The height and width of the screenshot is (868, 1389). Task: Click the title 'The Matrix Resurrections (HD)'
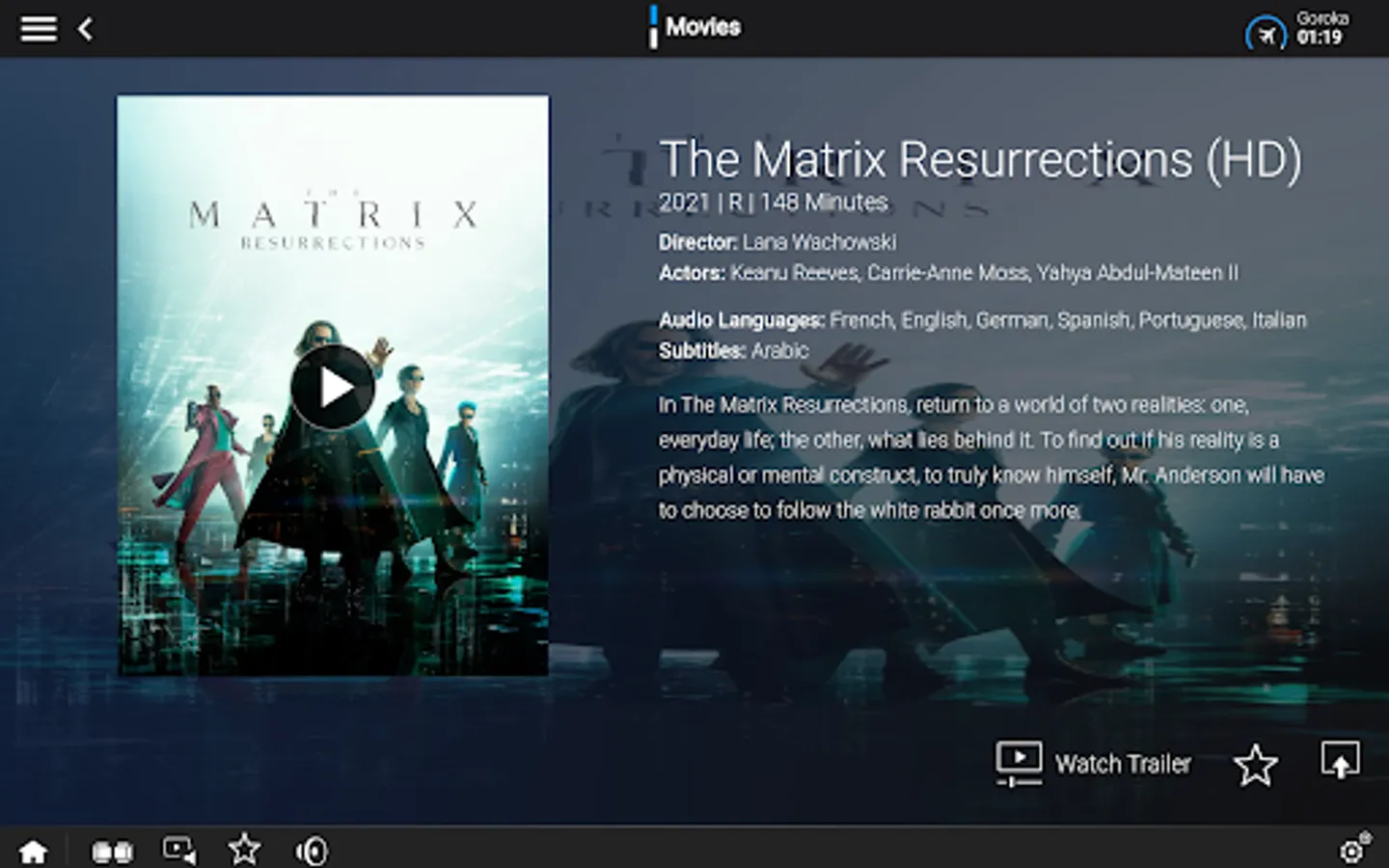[980, 159]
